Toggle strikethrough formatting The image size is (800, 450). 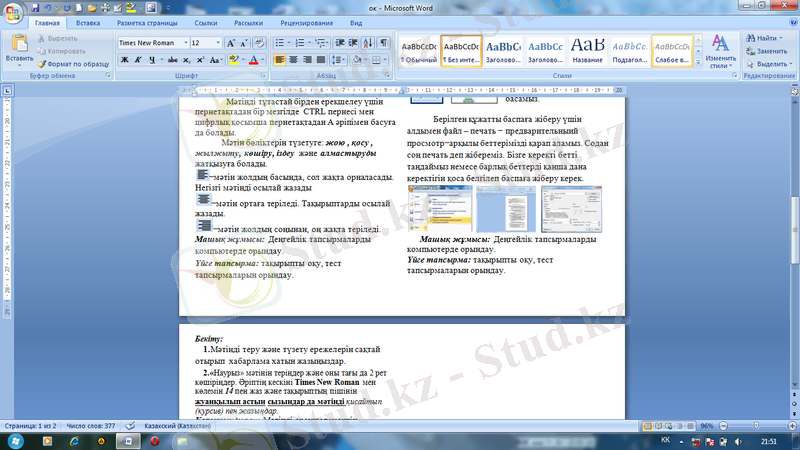coord(170,60)
